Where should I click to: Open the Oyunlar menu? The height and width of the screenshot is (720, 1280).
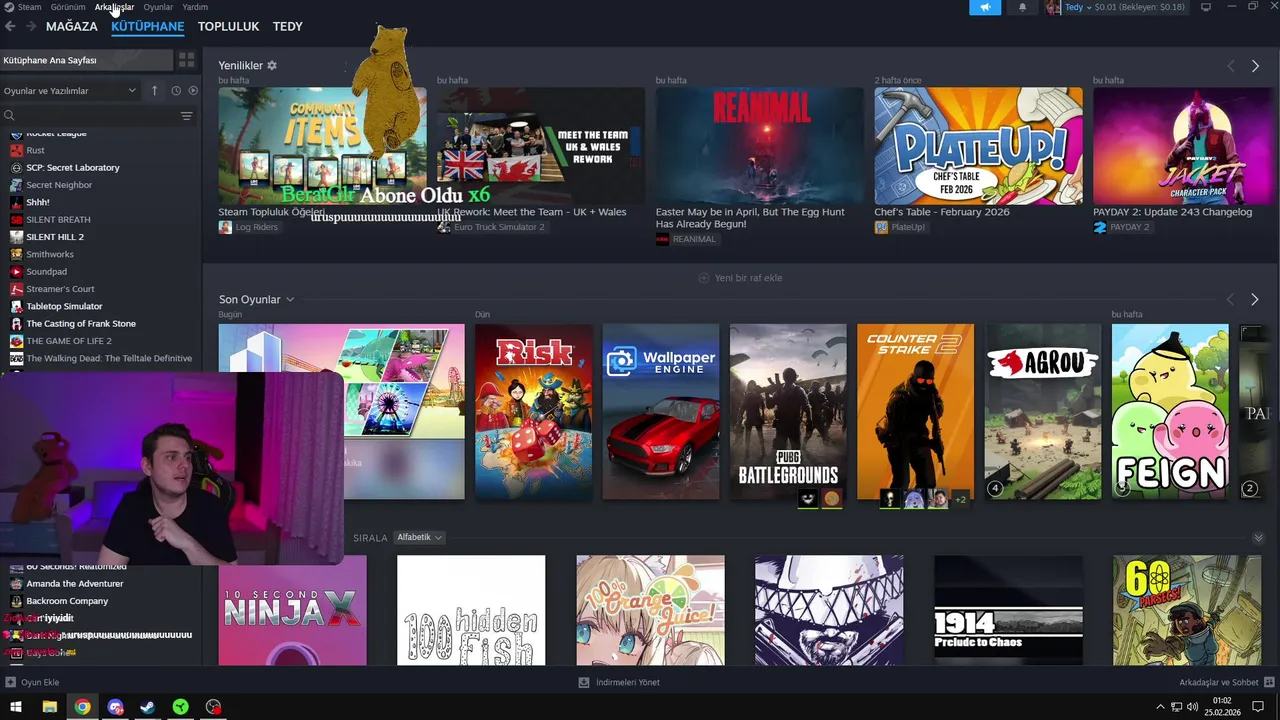pyautogui.click(x=158, y=7)
